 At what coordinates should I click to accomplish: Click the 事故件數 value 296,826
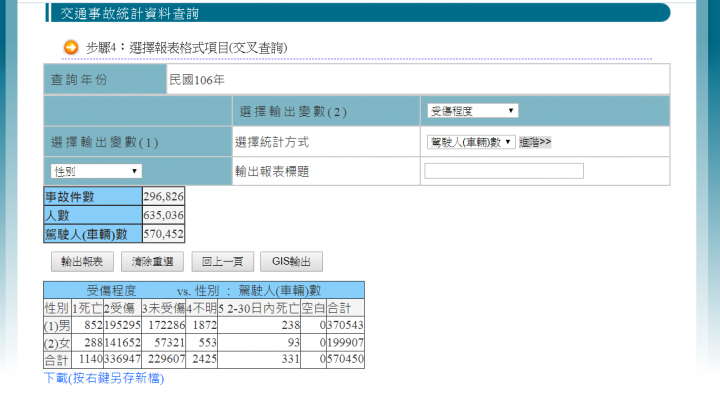click(x=163, y=196)
